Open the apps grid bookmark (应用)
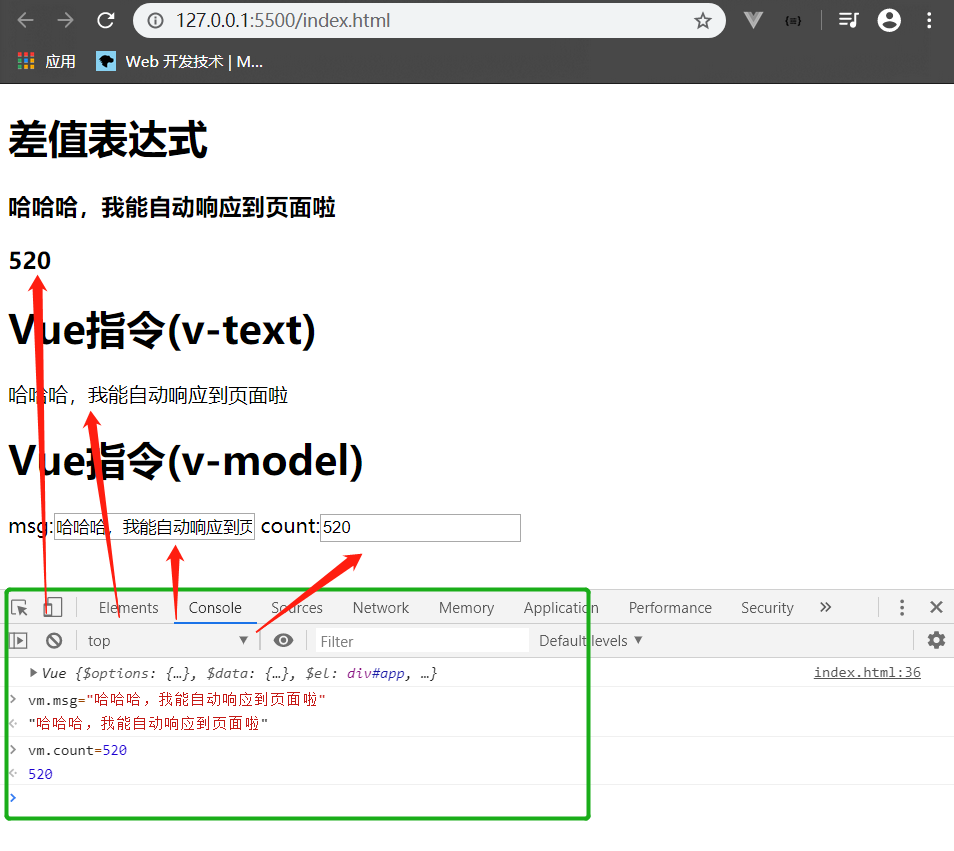The image size is (954, 851). point(47,61)
